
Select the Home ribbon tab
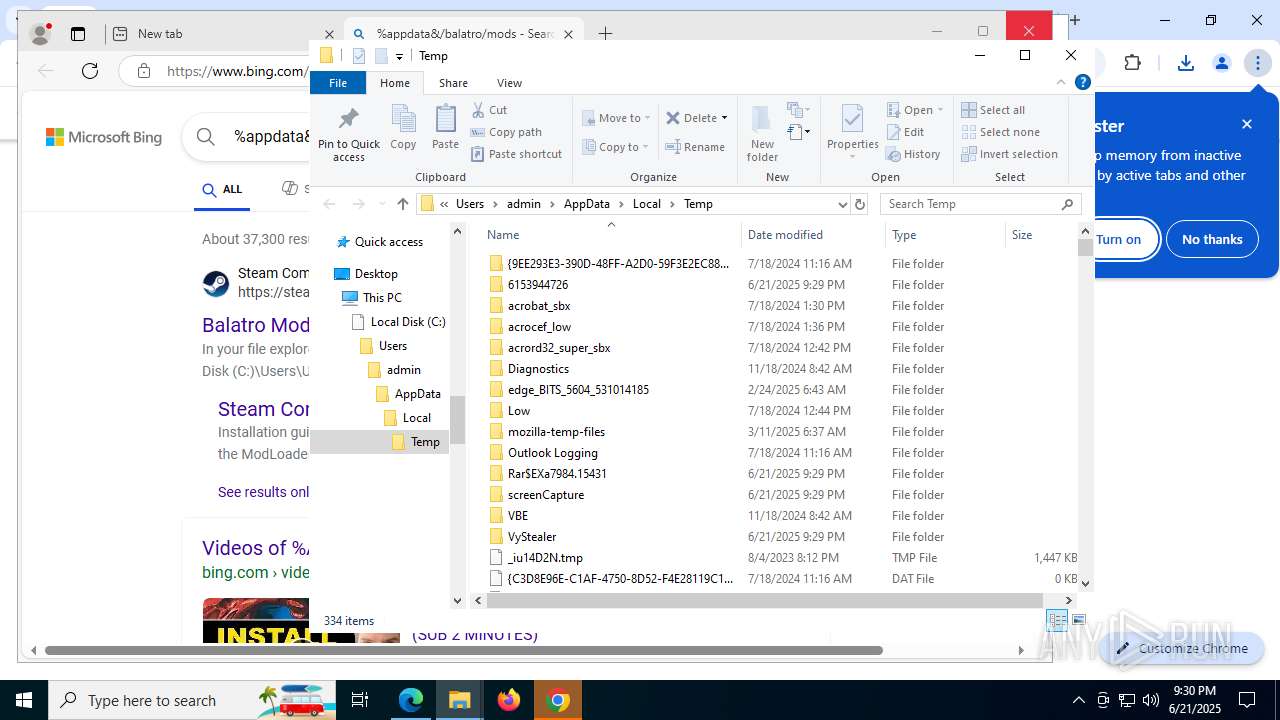[395, 83]
